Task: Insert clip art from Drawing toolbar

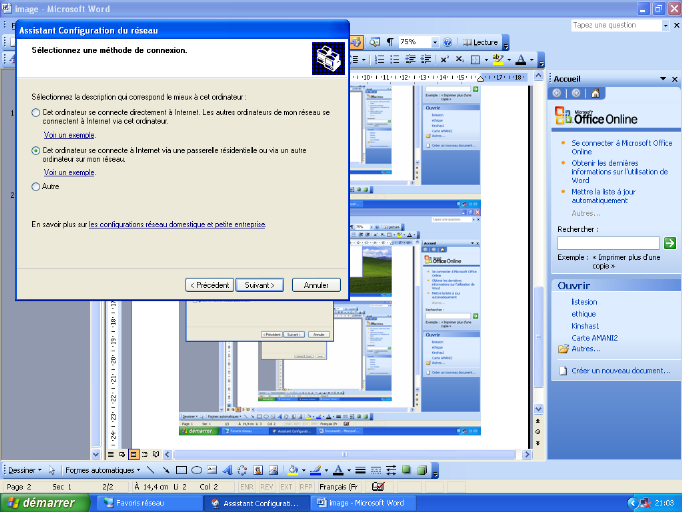Action: click(x=258, y=470)
